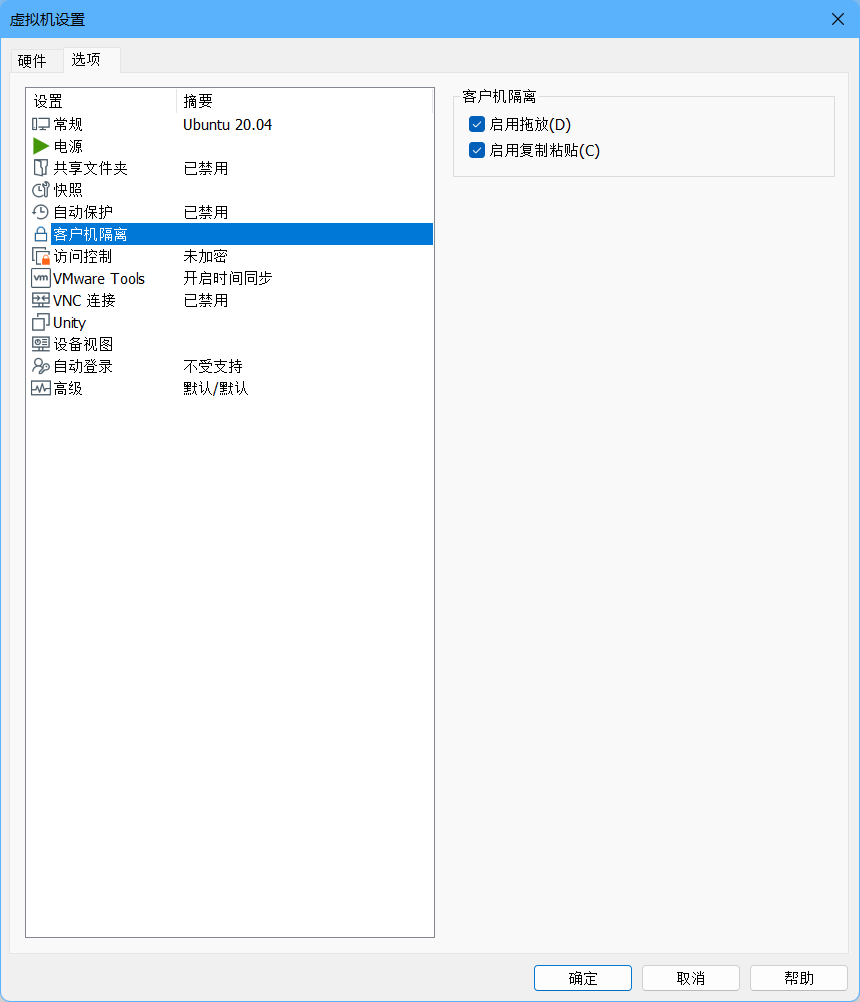Click the 访问控制 lock icon
860x1002 pixels.
click(x=41, y=257)
